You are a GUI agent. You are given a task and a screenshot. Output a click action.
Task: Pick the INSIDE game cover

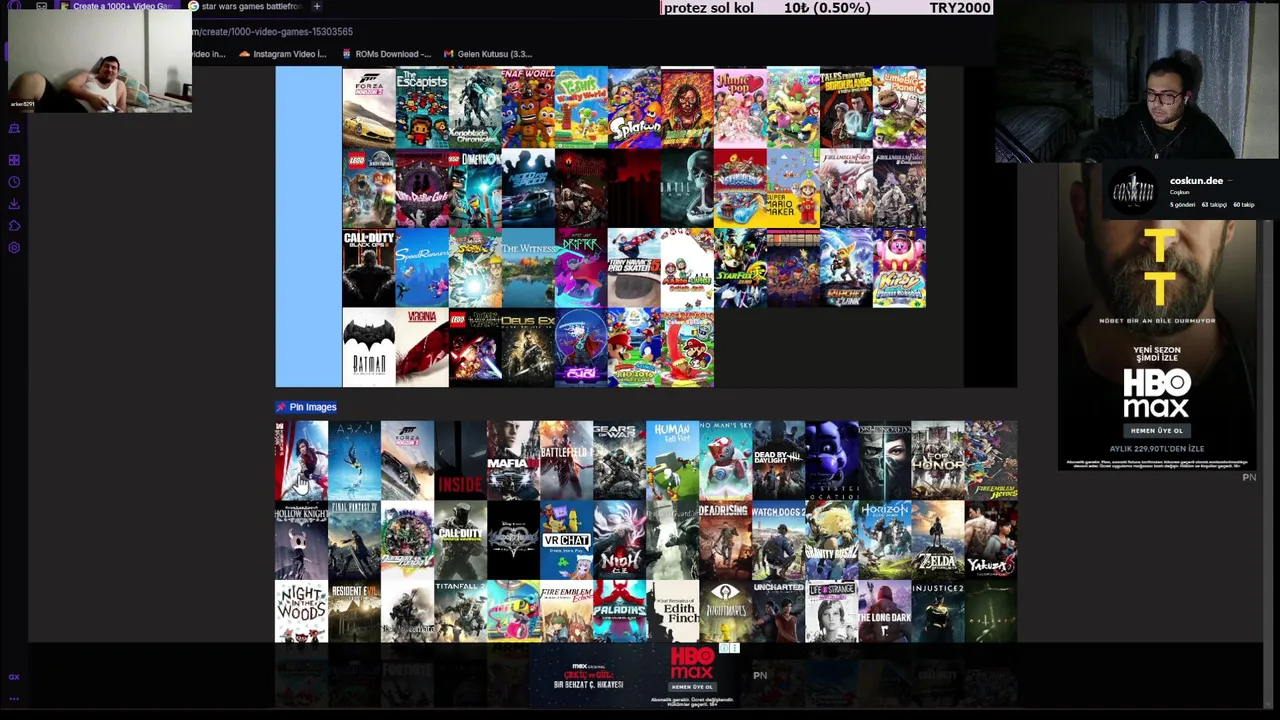point(460,460)
